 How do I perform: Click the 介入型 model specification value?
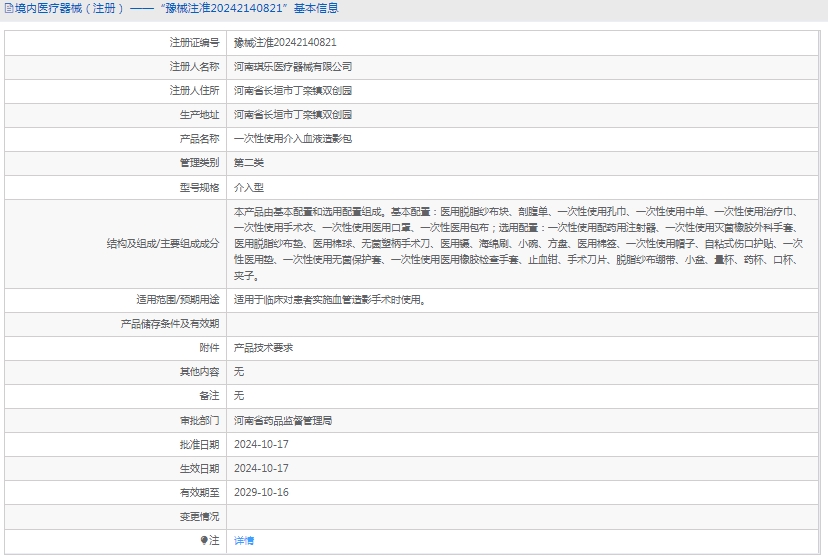click(x=249, y=187)
